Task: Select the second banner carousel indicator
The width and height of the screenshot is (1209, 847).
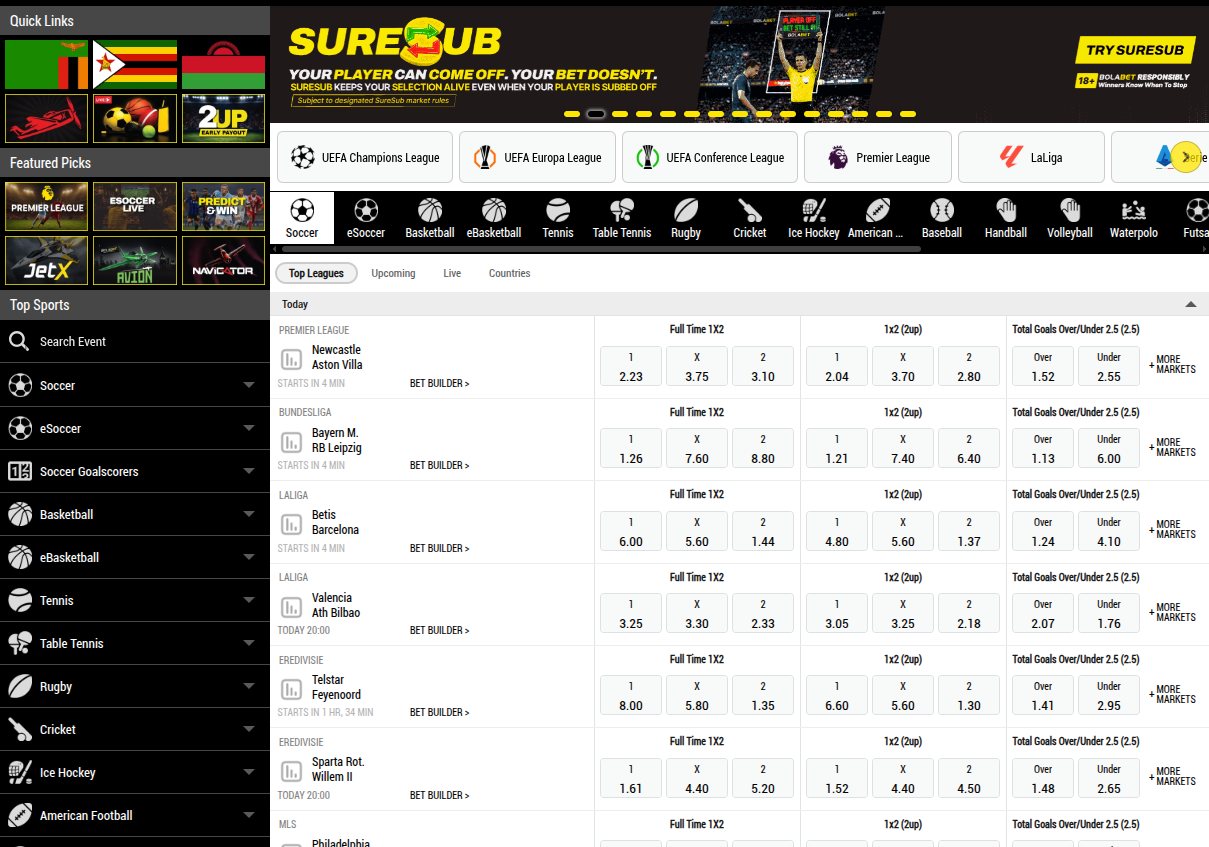Action: point(596,114)
